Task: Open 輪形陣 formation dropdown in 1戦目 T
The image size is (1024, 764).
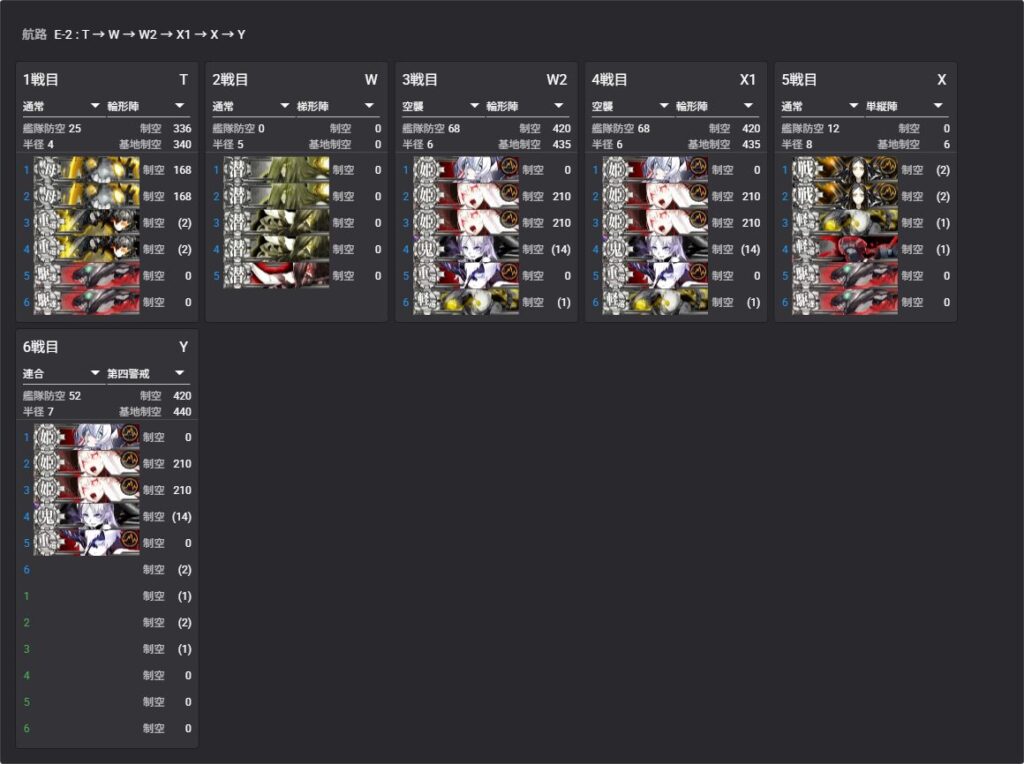Action: (x=148, y=106)
